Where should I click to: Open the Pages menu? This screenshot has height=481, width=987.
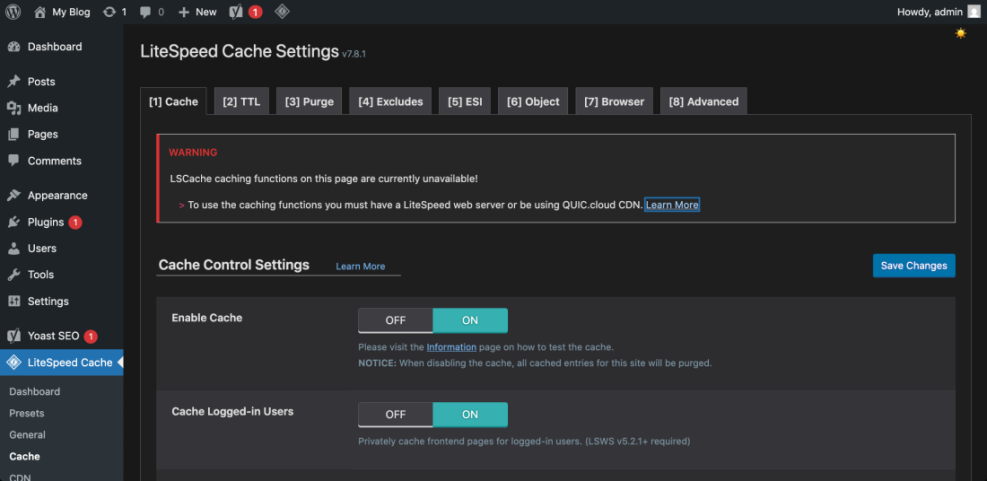43,134
